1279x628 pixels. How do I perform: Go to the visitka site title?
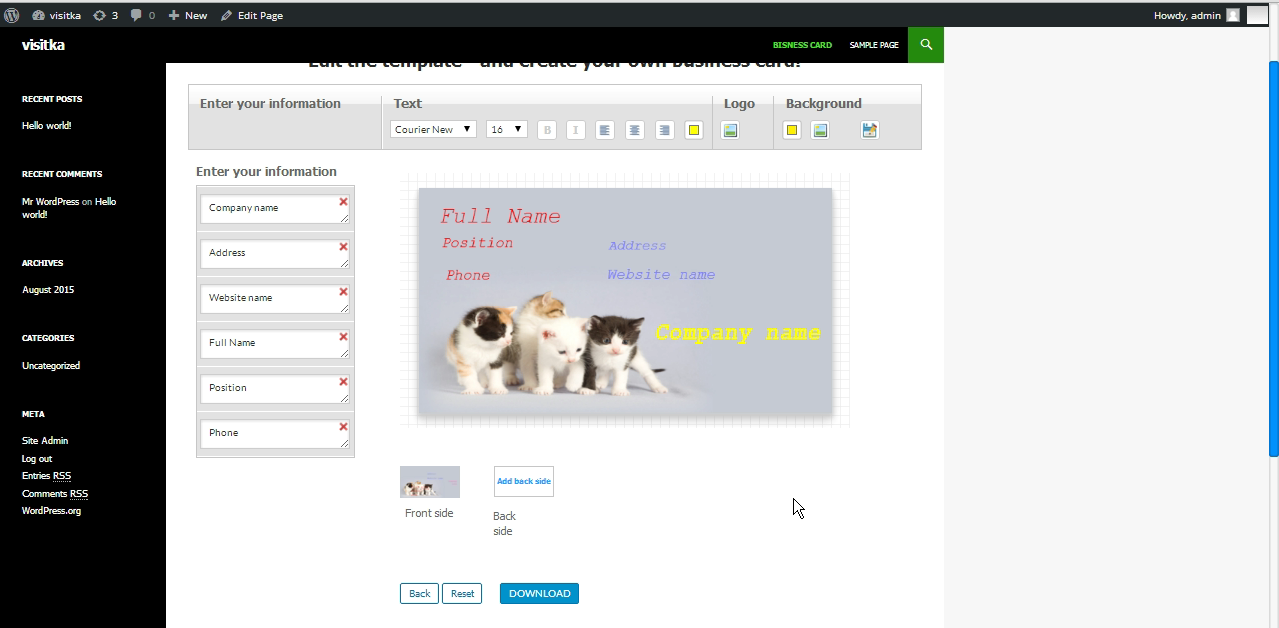tap(43, 45)
